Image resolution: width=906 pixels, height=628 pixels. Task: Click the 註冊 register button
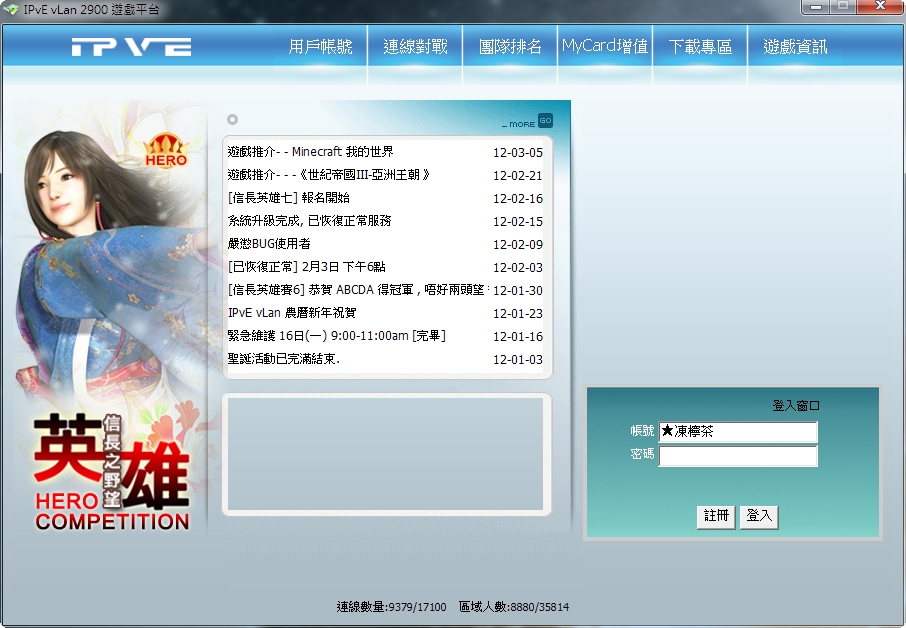716,516
